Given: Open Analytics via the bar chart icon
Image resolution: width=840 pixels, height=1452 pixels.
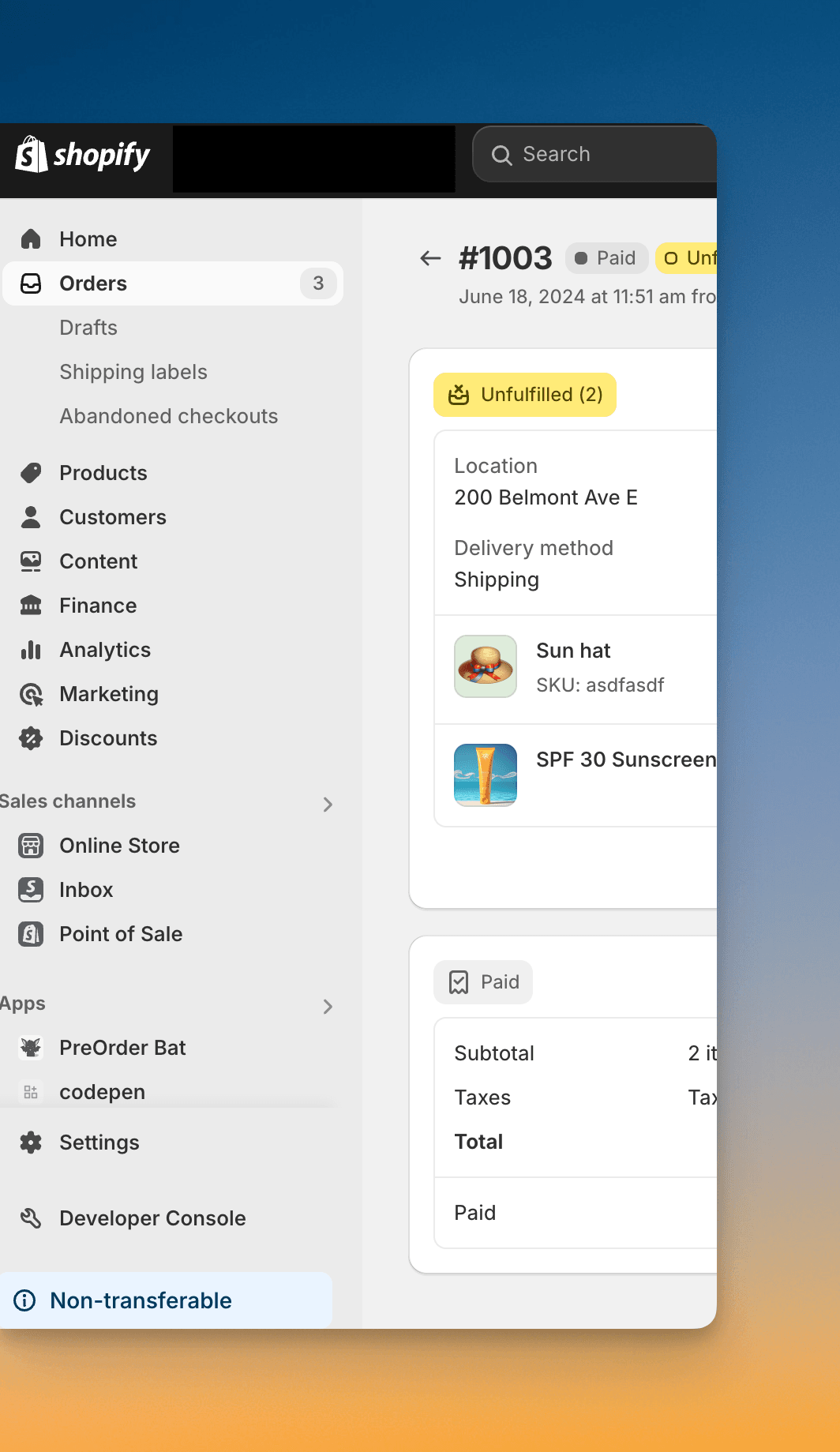Looking at the screenshot, I should (x=31, y=650).
